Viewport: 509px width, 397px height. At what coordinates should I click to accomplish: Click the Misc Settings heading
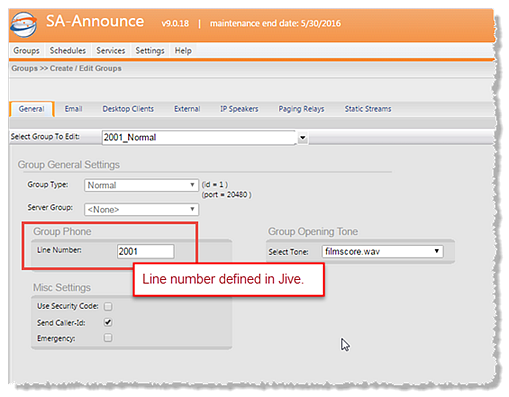62,287
